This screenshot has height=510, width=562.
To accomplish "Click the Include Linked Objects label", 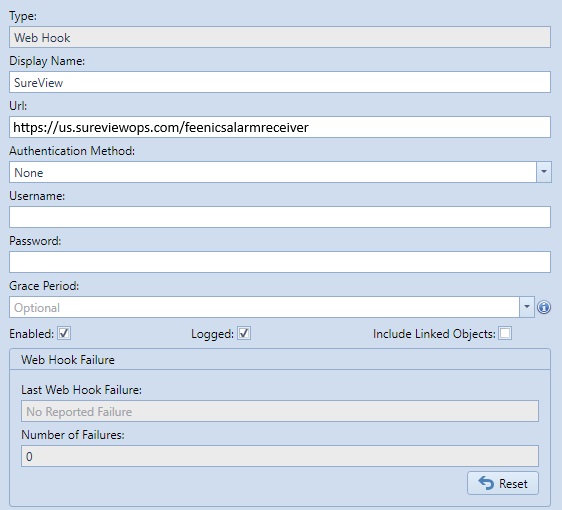I will 434,334.
